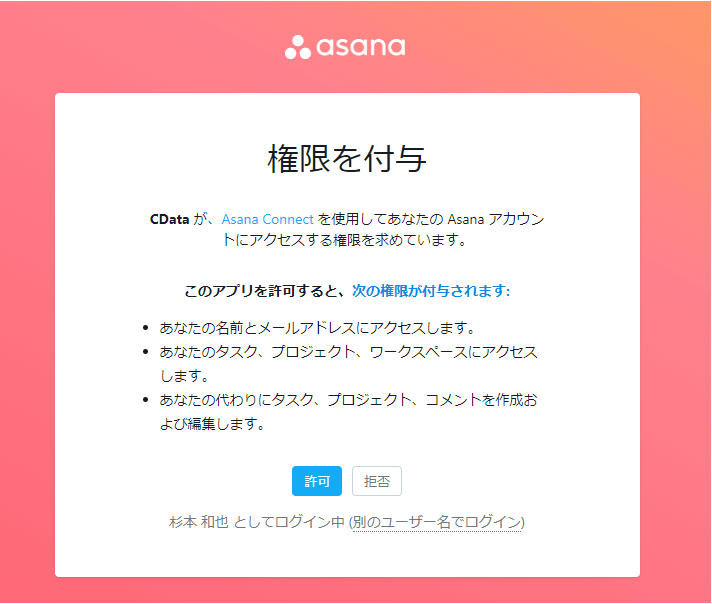The width and height of the screenshot is (712, 604).
Task: Click the bold CData app name
Action: point(169,219)
